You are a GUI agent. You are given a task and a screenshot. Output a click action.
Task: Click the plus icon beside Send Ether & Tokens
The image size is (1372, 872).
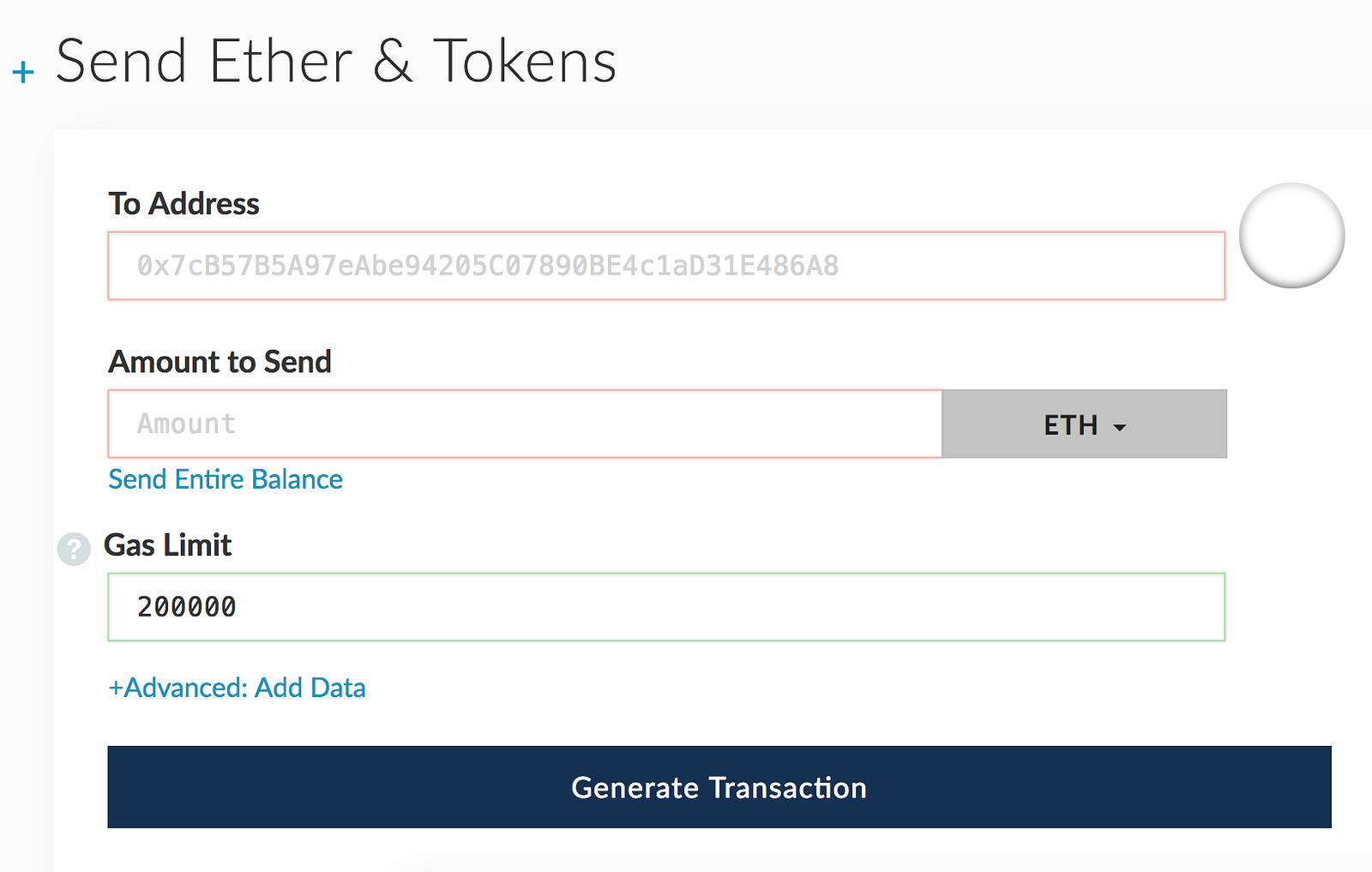(x=23, y=72)
